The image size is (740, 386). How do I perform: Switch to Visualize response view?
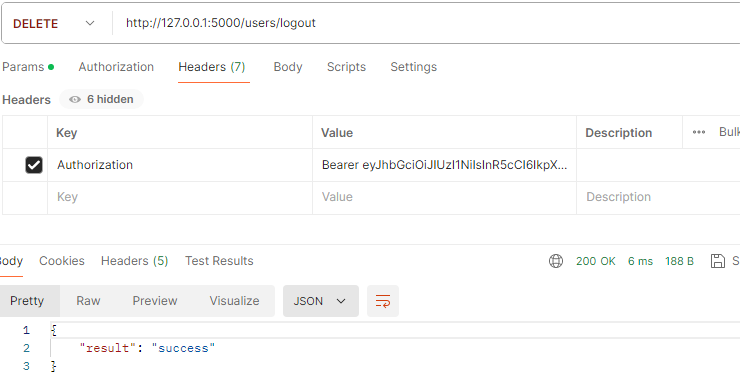coord(235,301)
